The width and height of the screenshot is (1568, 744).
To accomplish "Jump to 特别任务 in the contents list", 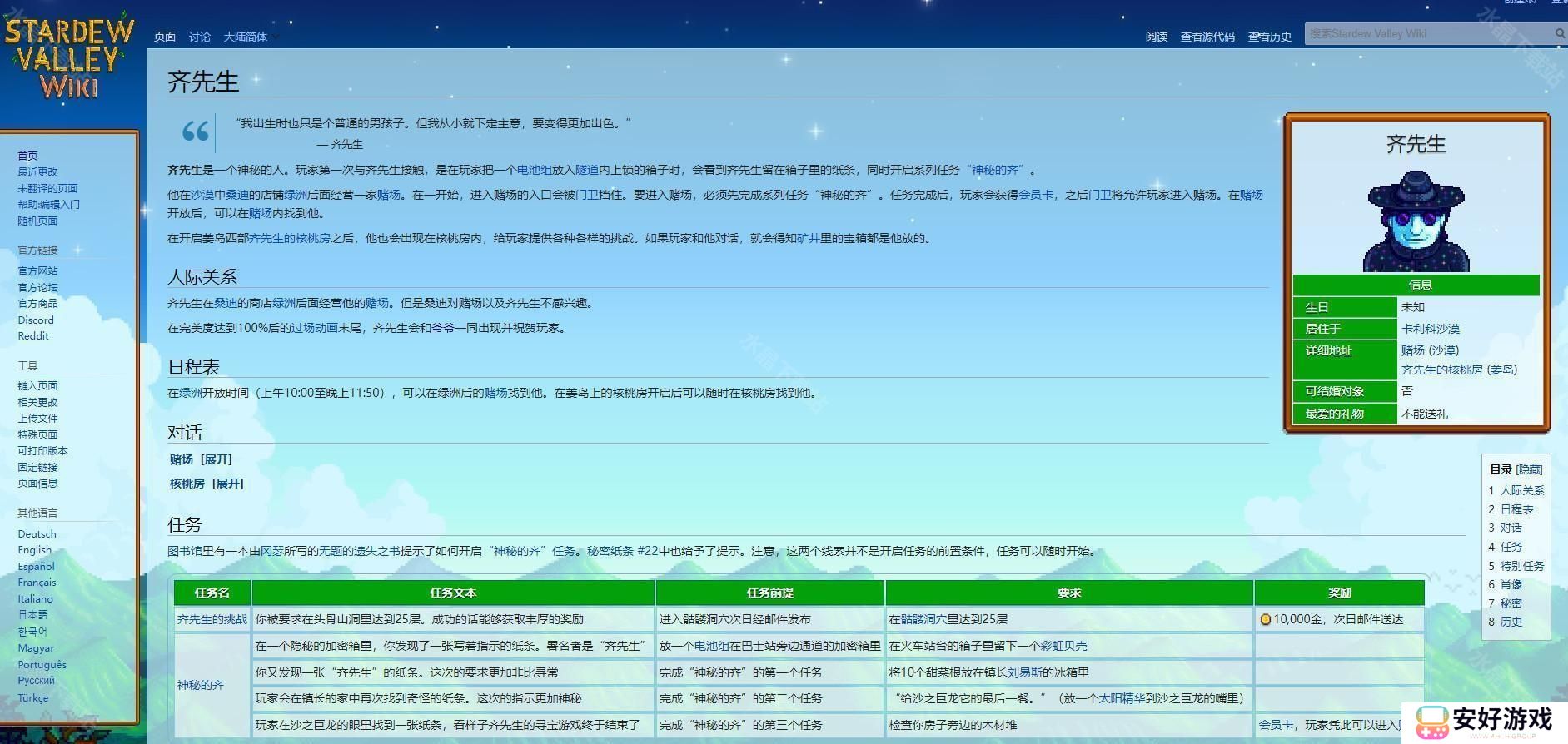I will click(x=1521, y=566).
